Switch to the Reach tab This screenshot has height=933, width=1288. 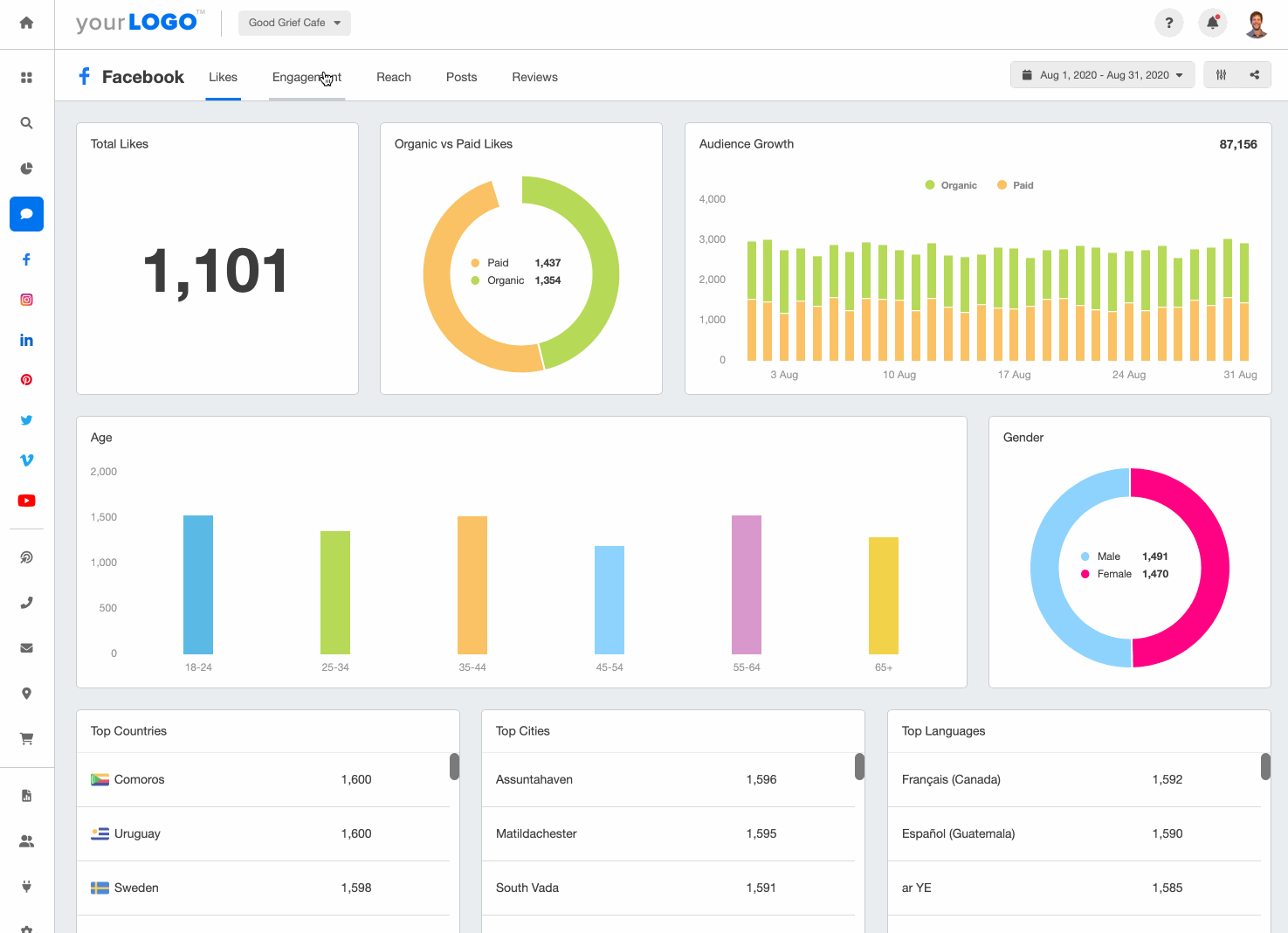click(x=393, y=77)
